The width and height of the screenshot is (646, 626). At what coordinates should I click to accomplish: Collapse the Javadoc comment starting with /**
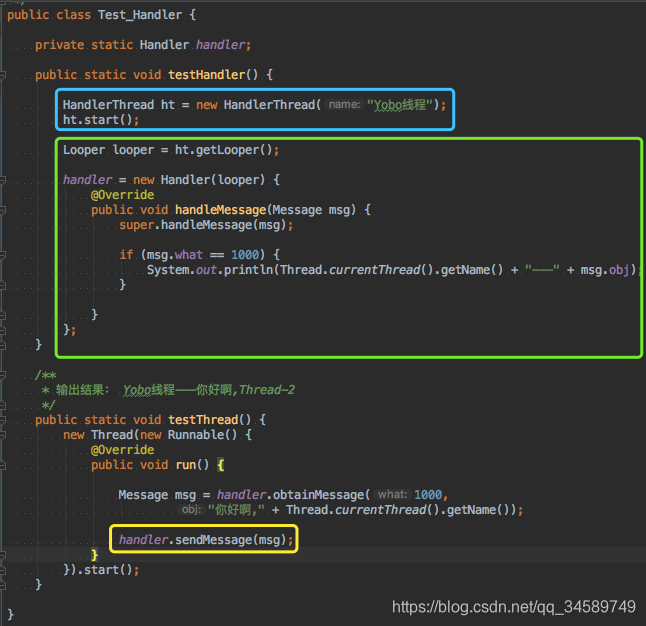2,375
